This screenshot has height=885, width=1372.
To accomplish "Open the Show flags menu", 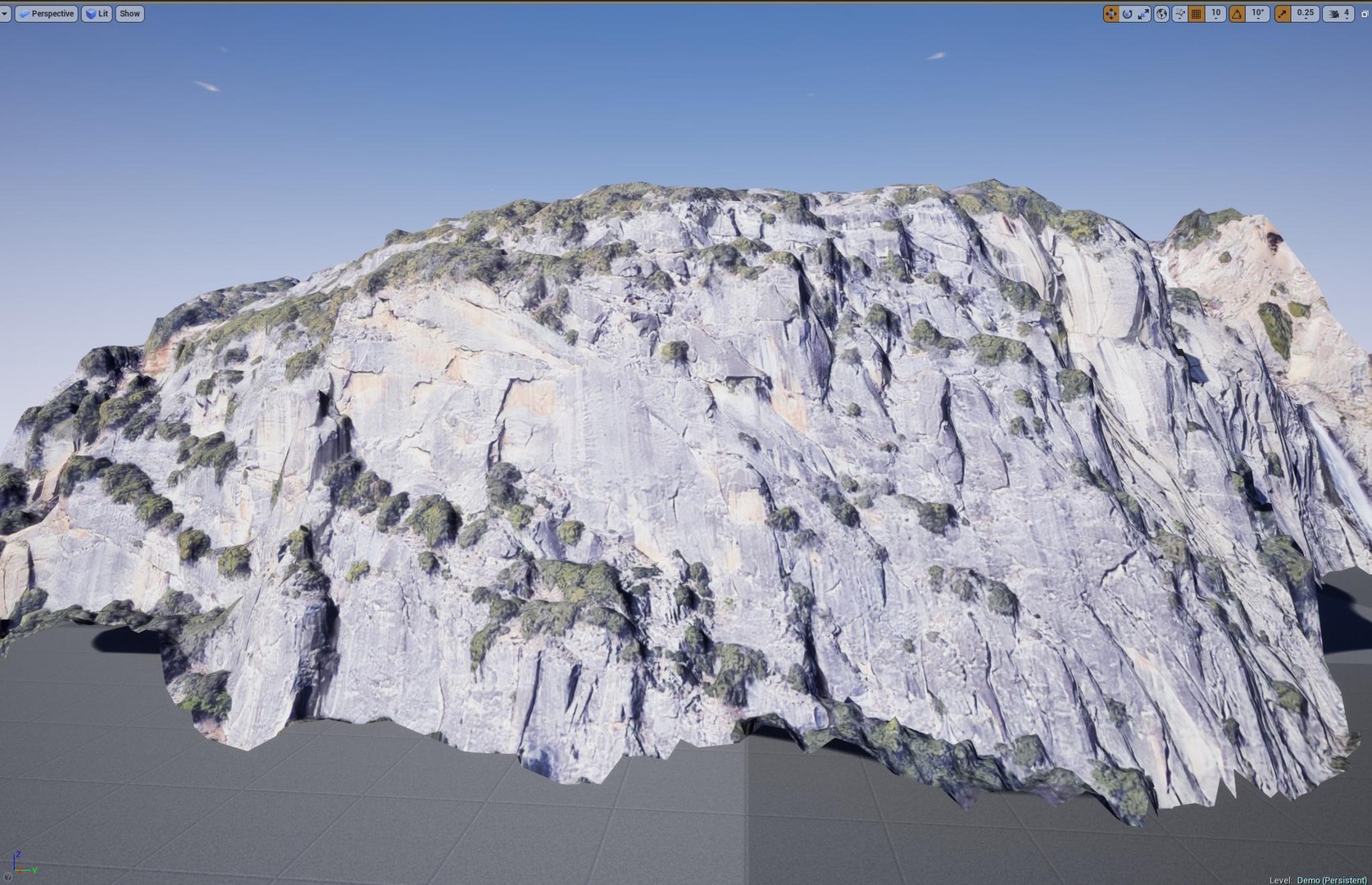I will [129, 13].
